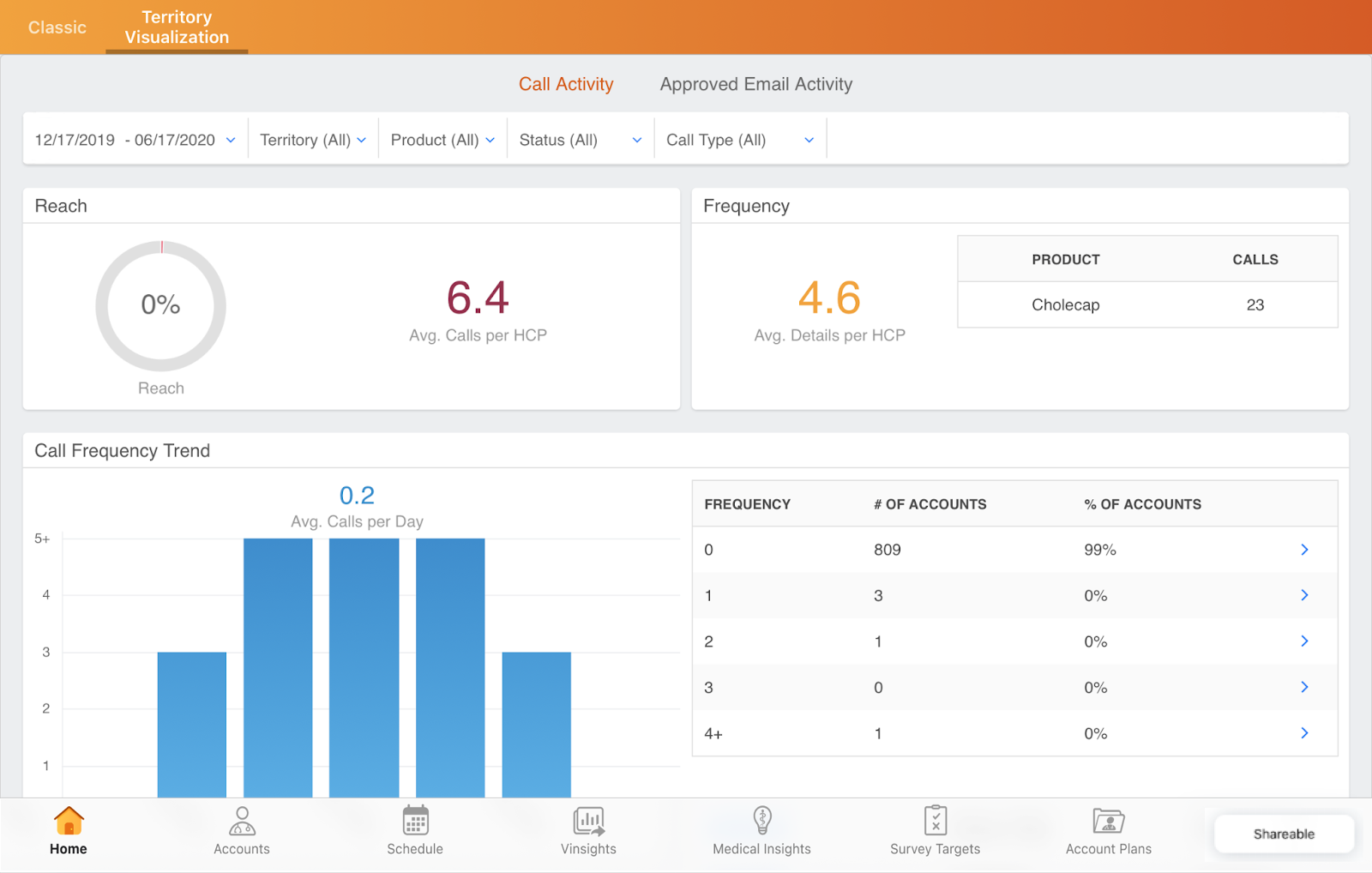Viewport: 1372px width, 873px height.
Task: Expand the frequency 0 row chevron
Action: tap(1304, 550)
